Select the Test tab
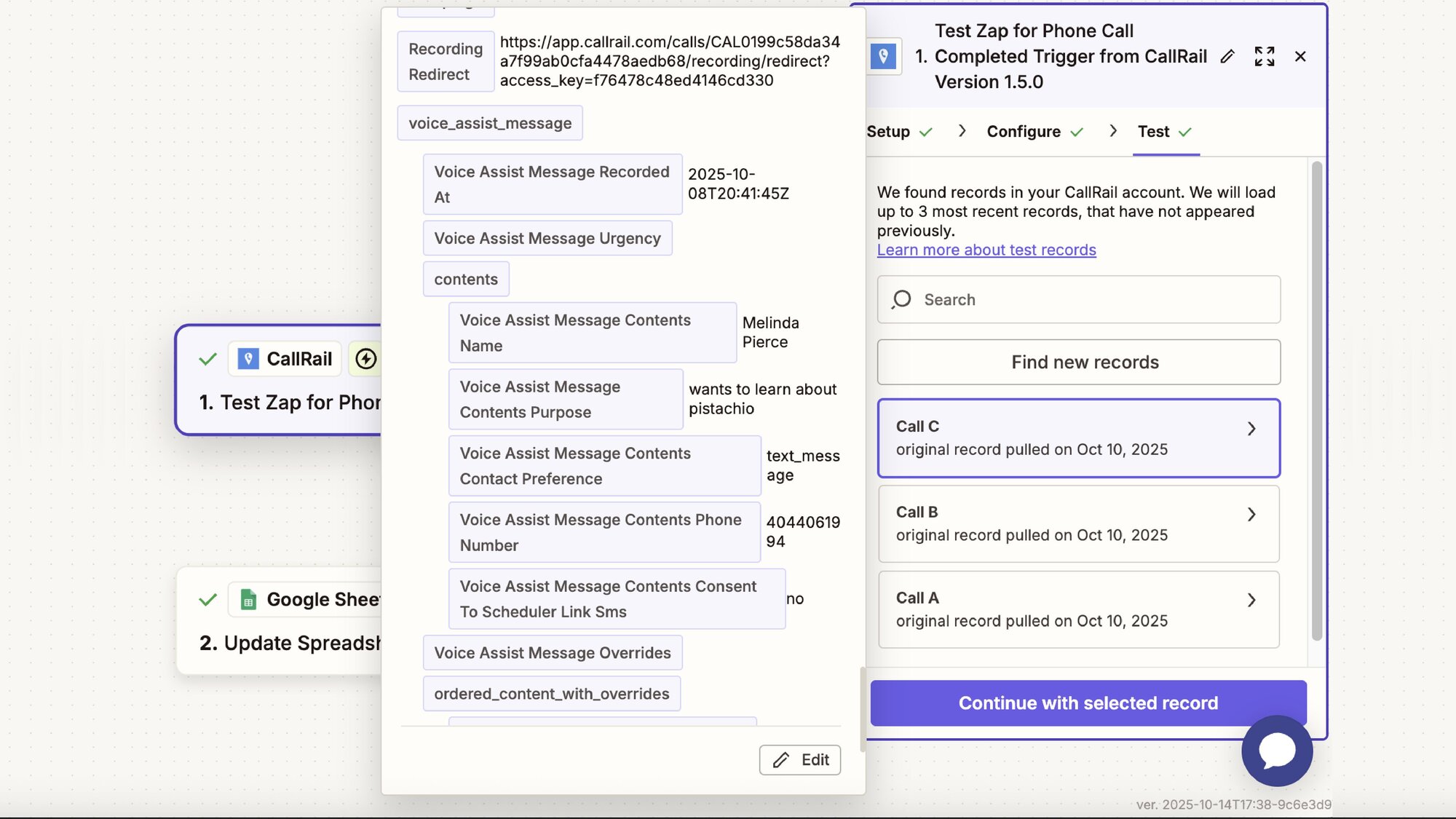1456x819 pixels. pos(1154,132)
